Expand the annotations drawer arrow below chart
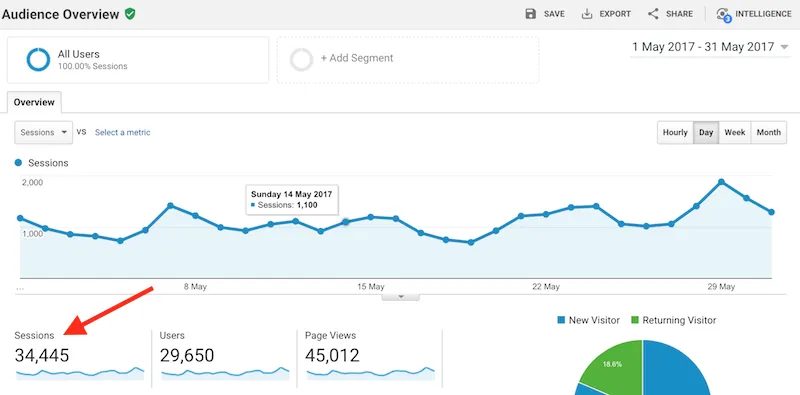The image size is (800, 395). [x=401, y=296]
